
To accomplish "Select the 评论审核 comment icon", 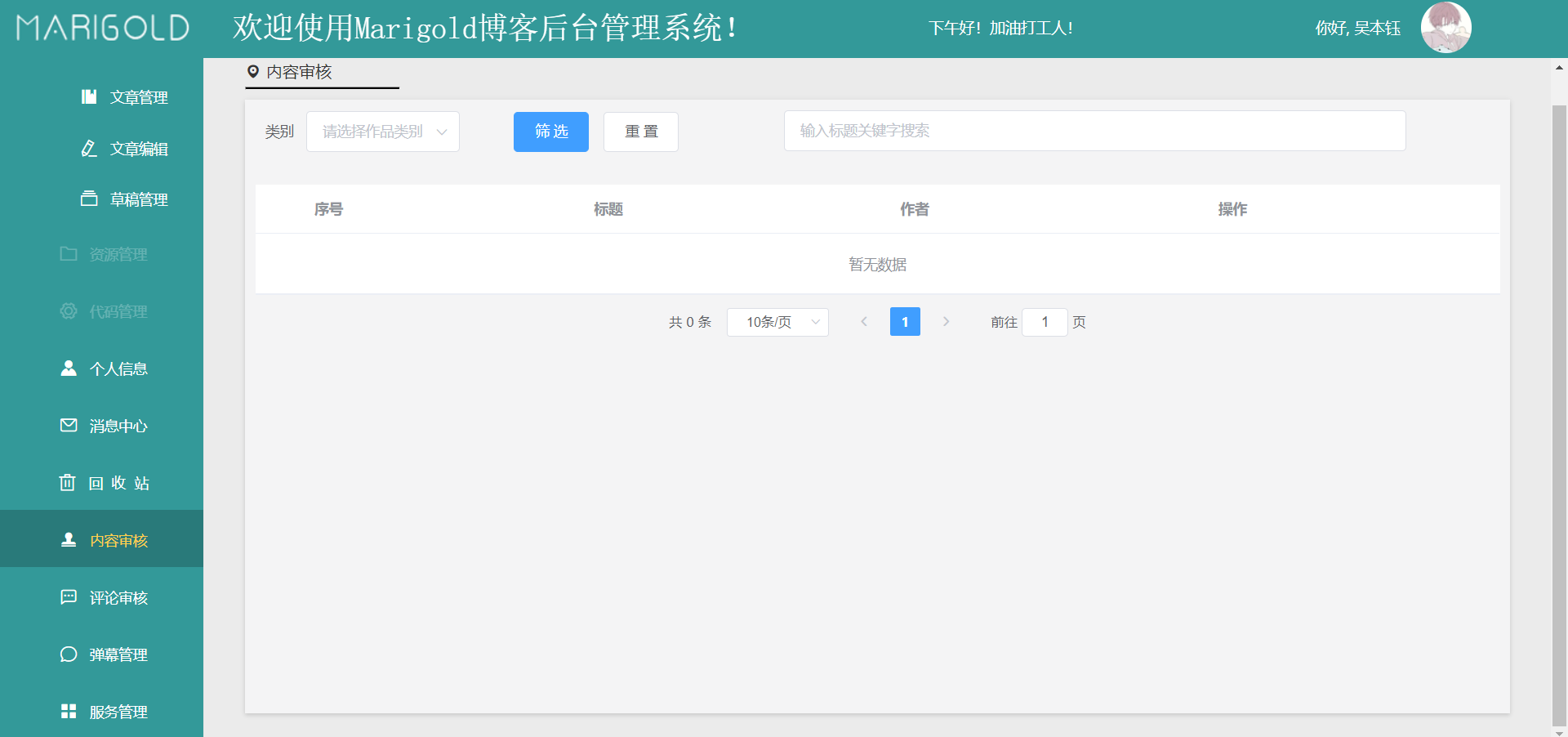I will click(x=69, y=596).
